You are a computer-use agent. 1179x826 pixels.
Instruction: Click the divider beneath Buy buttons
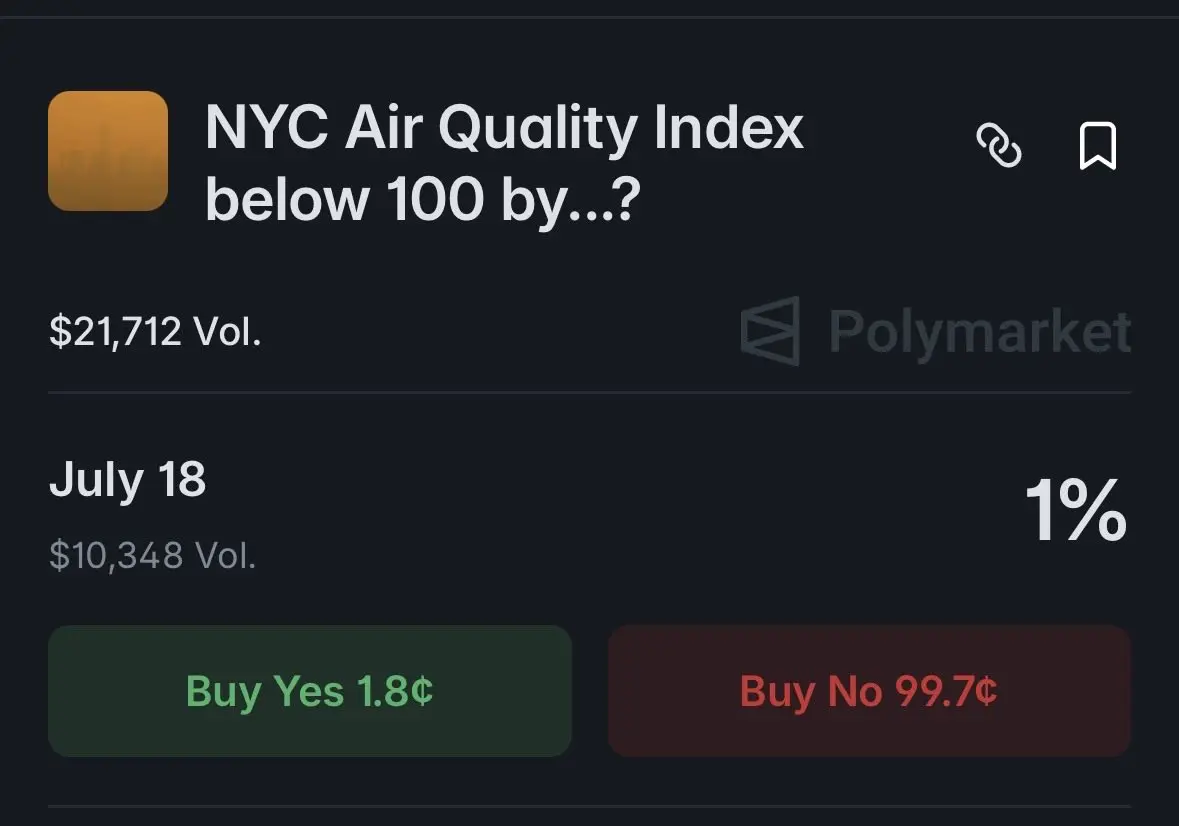590,806
